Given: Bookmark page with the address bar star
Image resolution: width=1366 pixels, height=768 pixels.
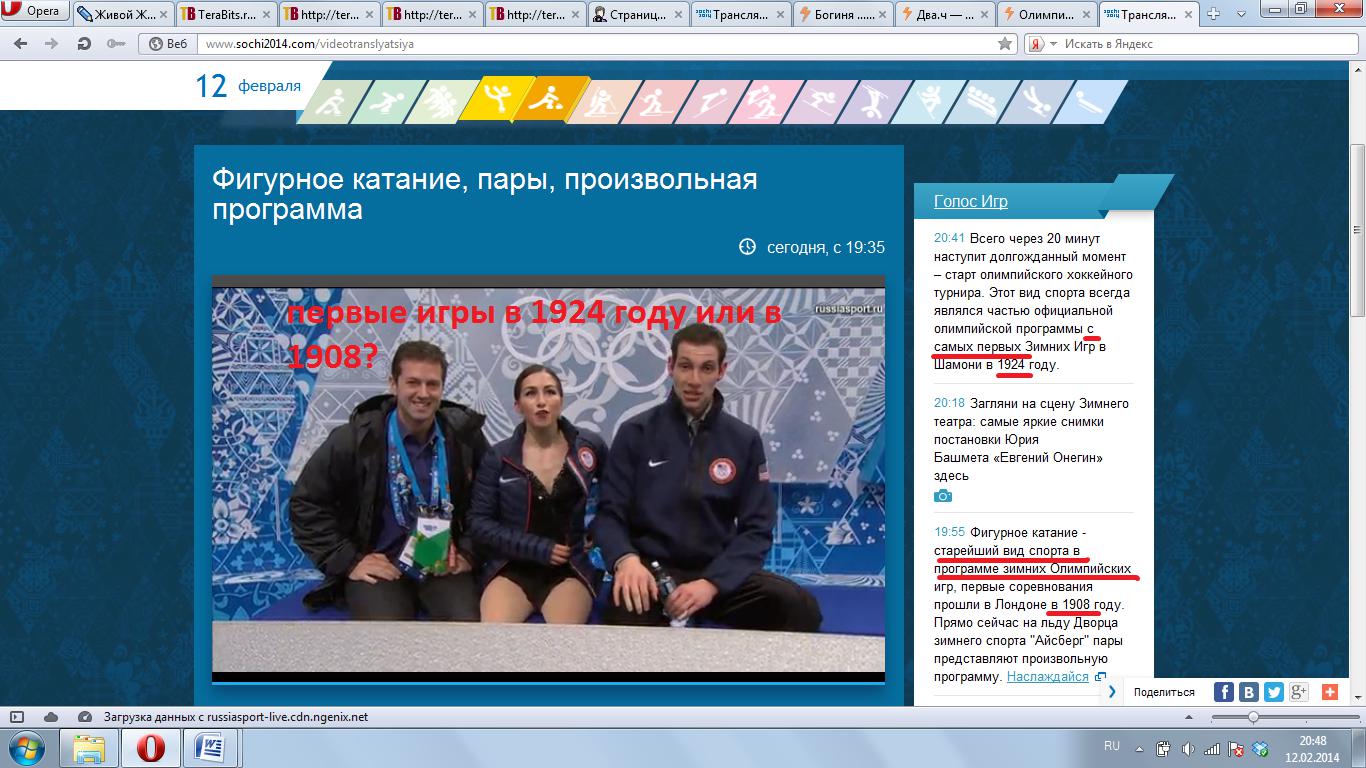Looking at the screenshot, I should coord(1005,44).
